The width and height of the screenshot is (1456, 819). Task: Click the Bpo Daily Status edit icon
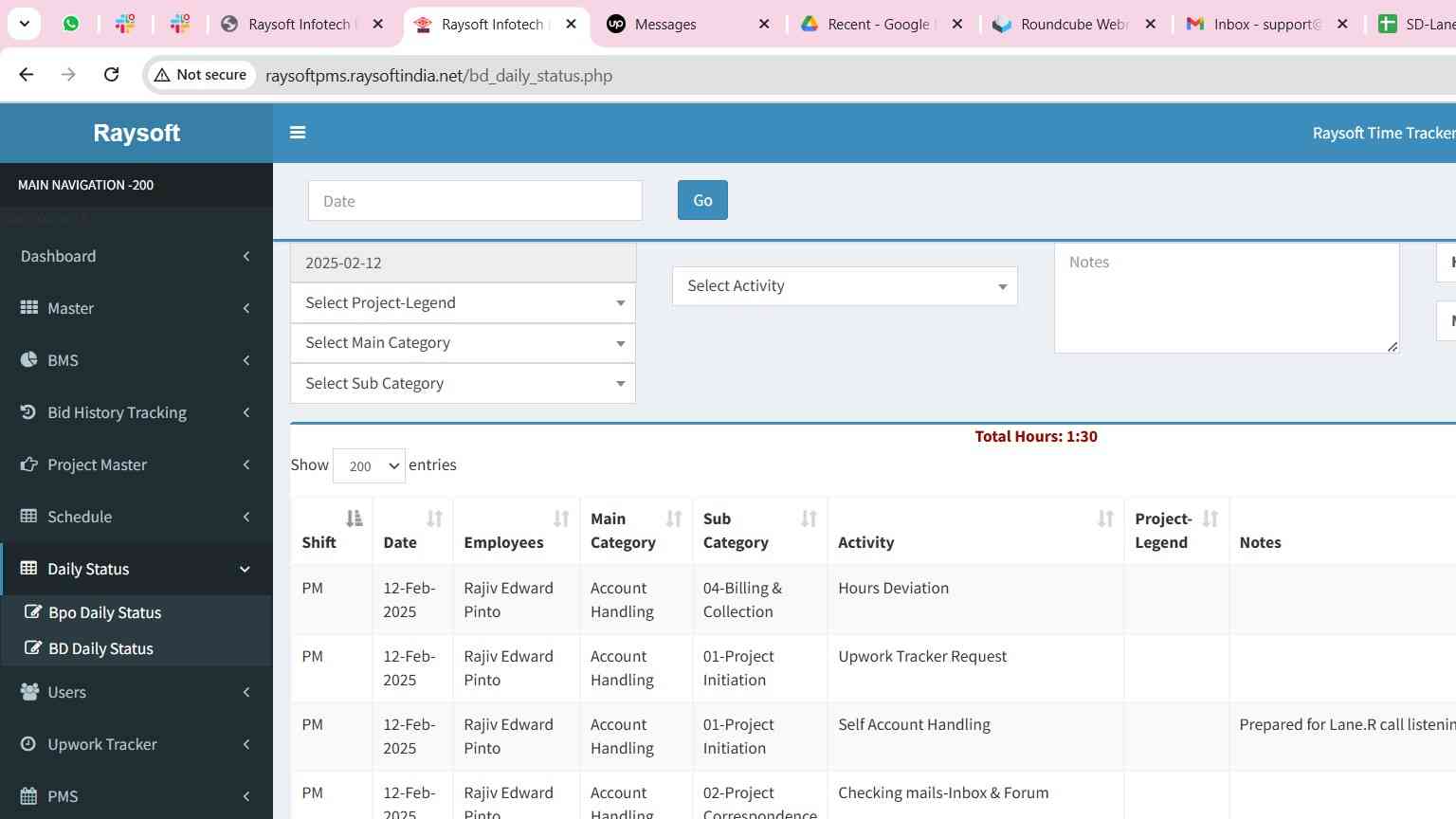(33, 611)
